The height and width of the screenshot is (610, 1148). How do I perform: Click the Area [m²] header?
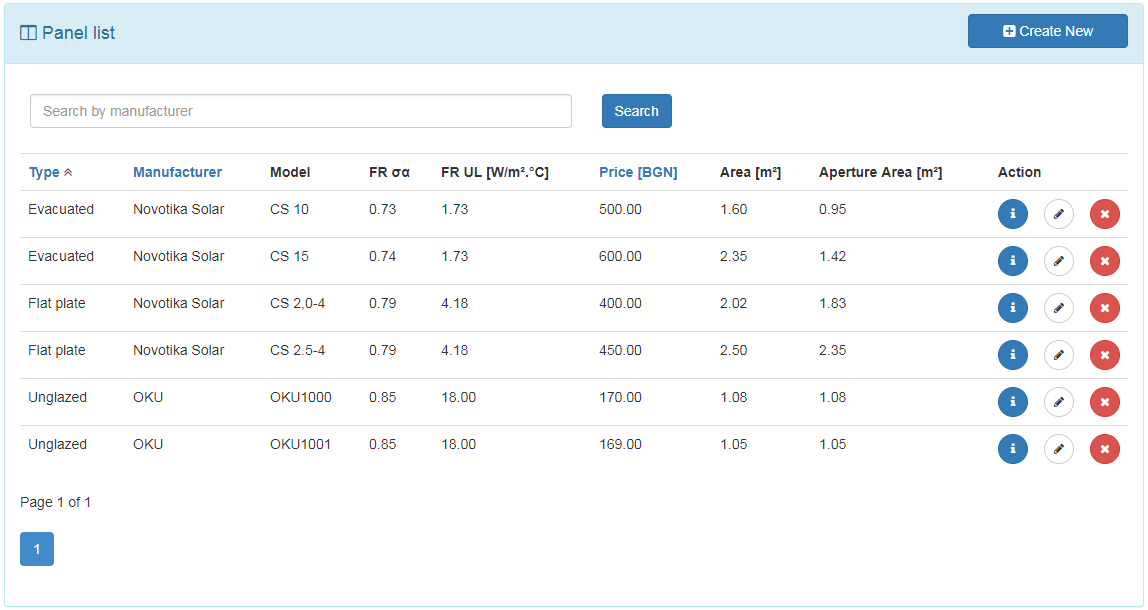(750, 172)
